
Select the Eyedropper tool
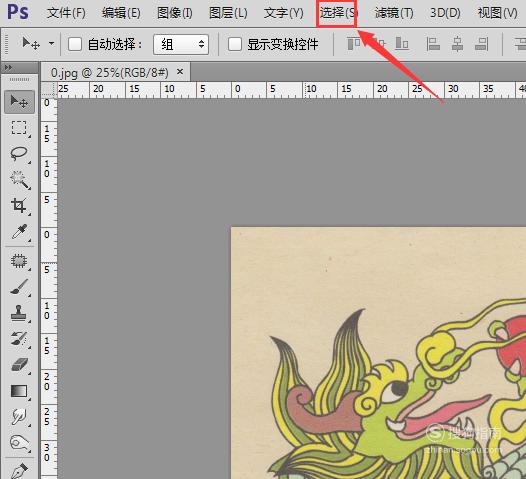point(19,231)
